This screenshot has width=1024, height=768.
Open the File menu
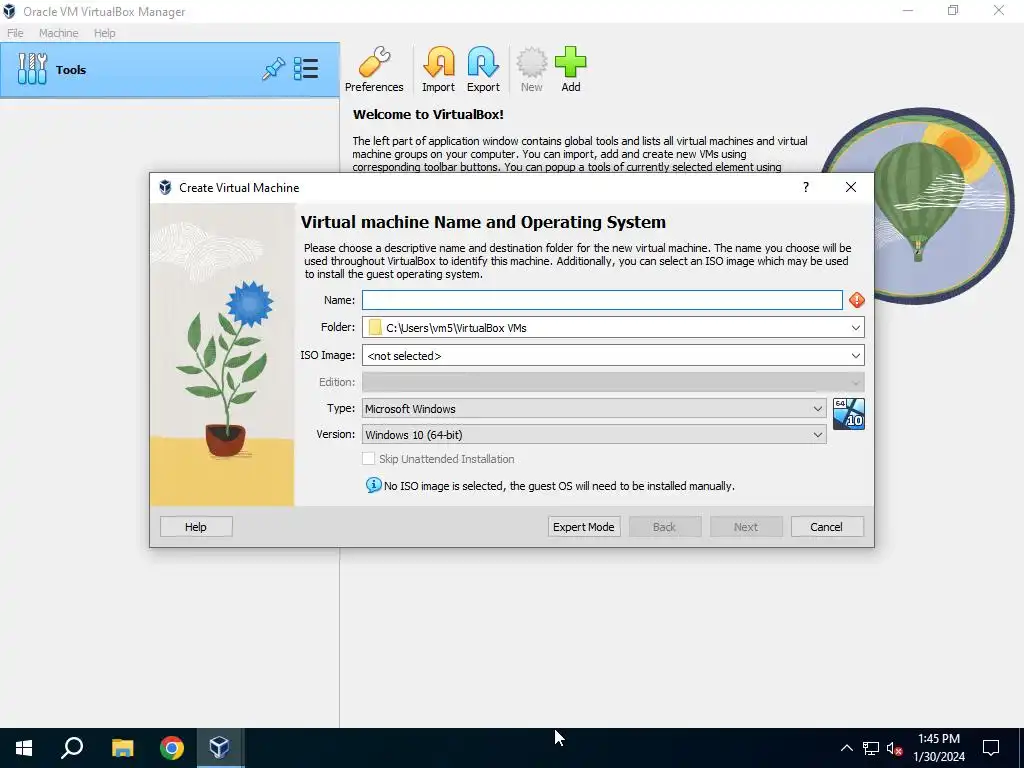[x=15, y=33]
